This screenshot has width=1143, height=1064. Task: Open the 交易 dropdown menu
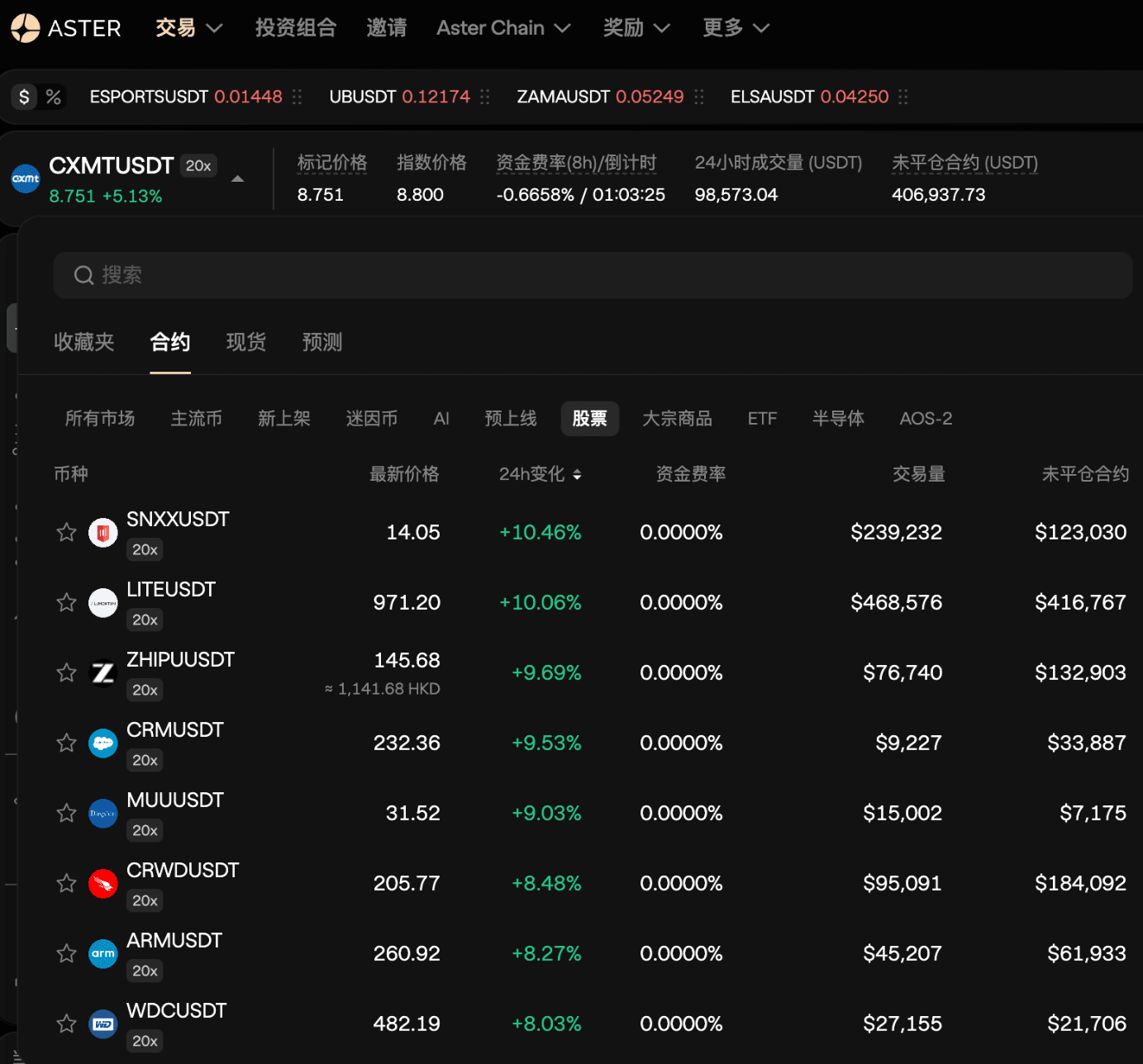[189, 28]
